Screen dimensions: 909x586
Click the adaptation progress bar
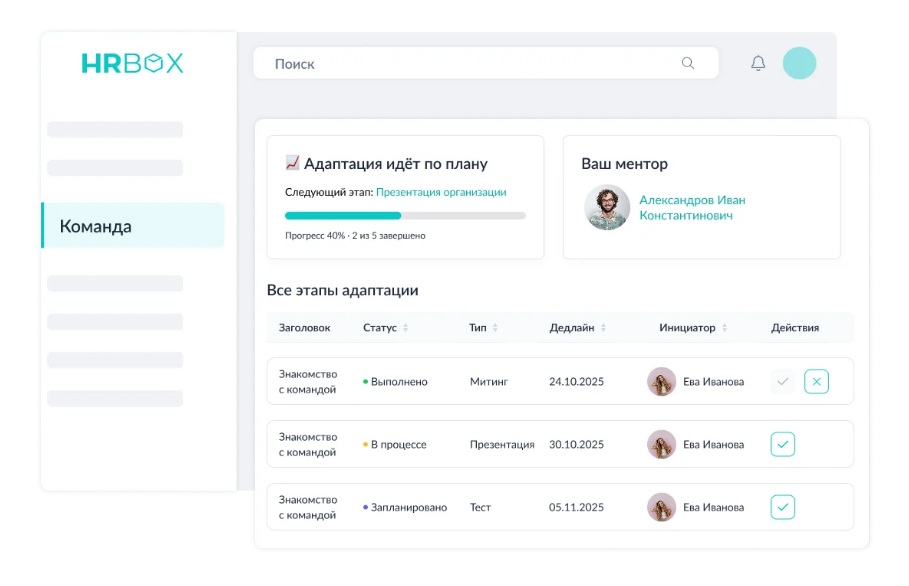[405, 215]
